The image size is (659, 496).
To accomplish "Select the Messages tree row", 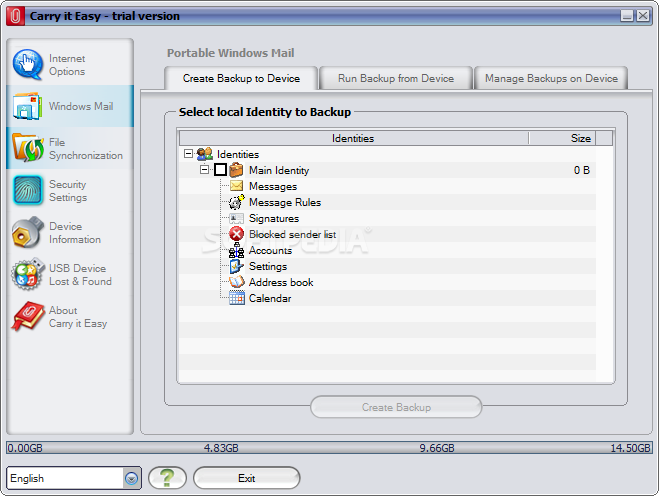I will click(x=387, y=186).
